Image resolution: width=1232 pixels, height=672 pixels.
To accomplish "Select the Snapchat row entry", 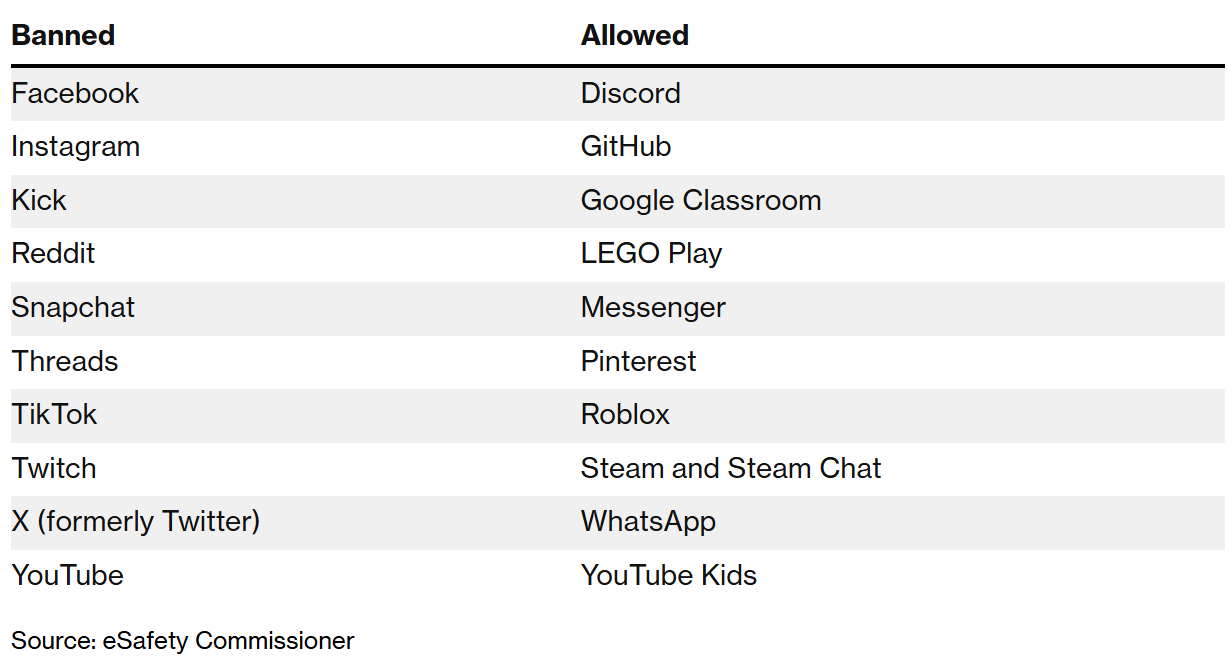I will pos(73,307).
